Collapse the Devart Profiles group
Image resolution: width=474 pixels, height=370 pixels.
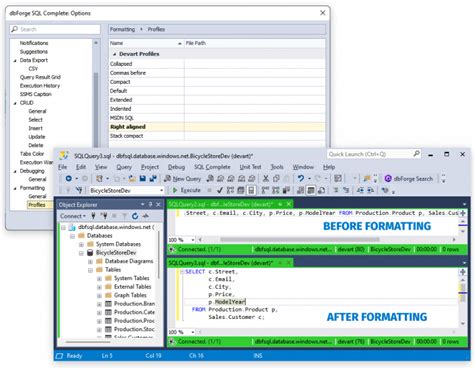[115, 54]
